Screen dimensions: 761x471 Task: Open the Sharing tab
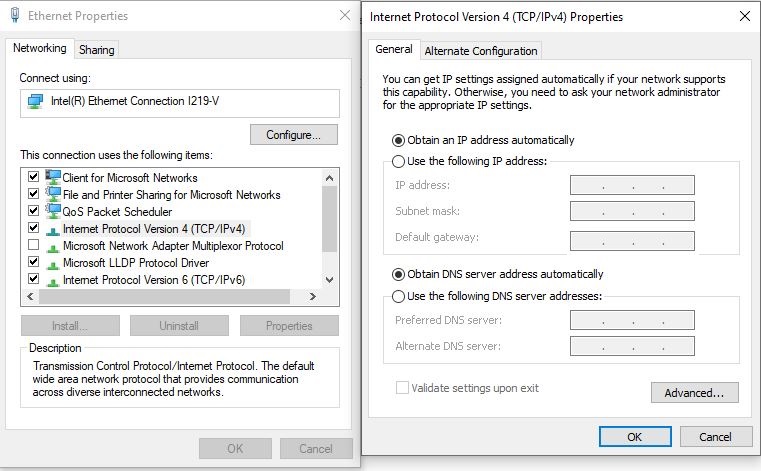[97, 50]
